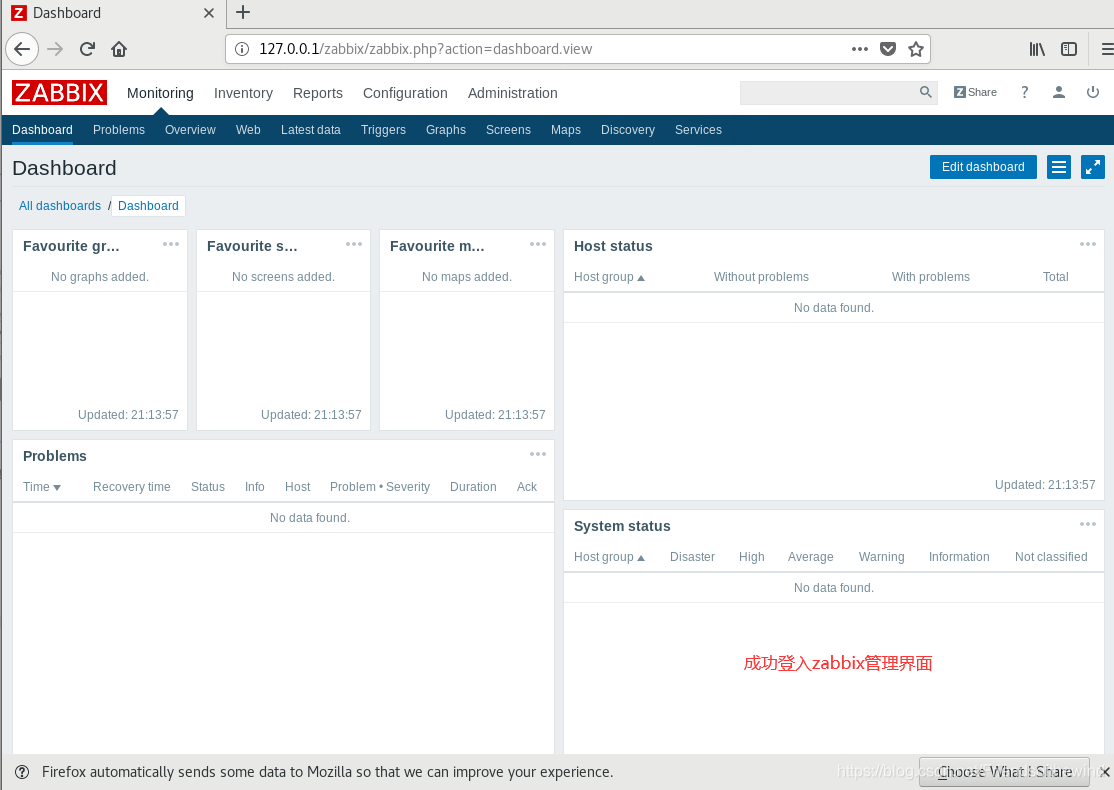The height and width of the screenshot is (790, 1114).
Task: Dismiss the Firefox data notification bar
Action: [x=1105, y=772]
